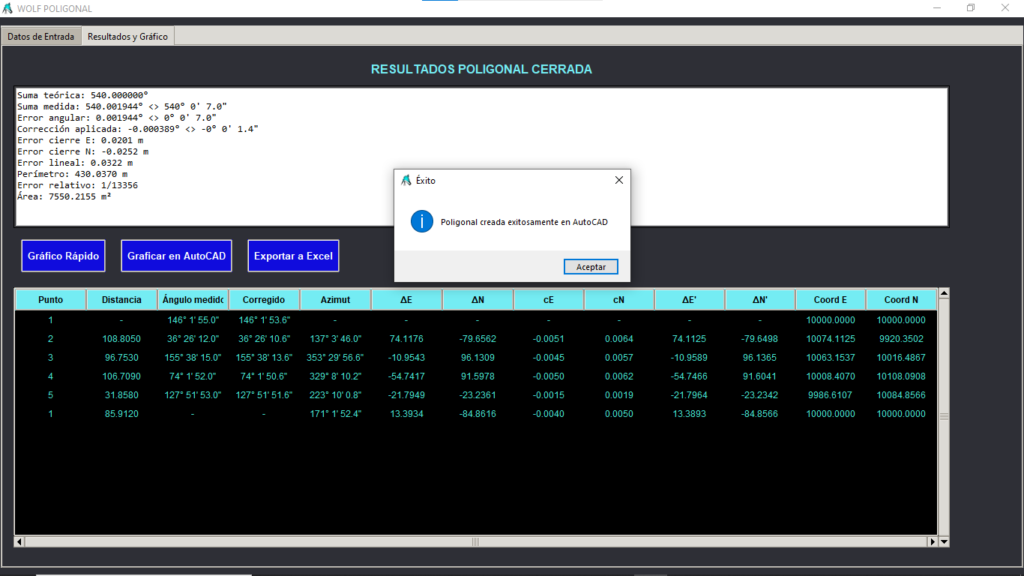Click the Coord E column header

pos(830,300)
